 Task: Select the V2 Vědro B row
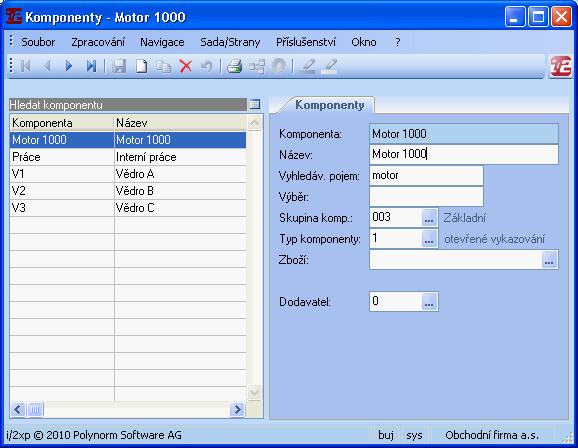[x=128, y=191]
